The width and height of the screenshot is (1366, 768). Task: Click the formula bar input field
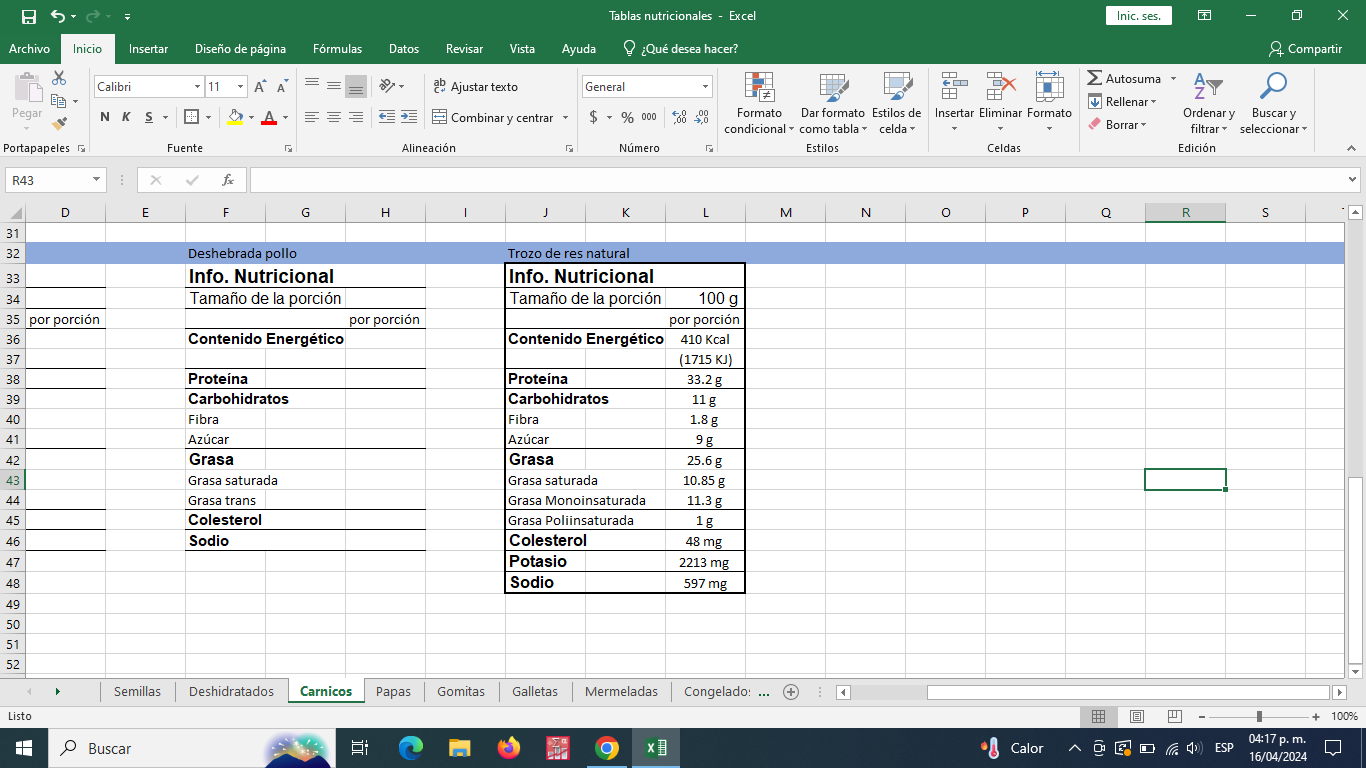(x=796, y=180)
